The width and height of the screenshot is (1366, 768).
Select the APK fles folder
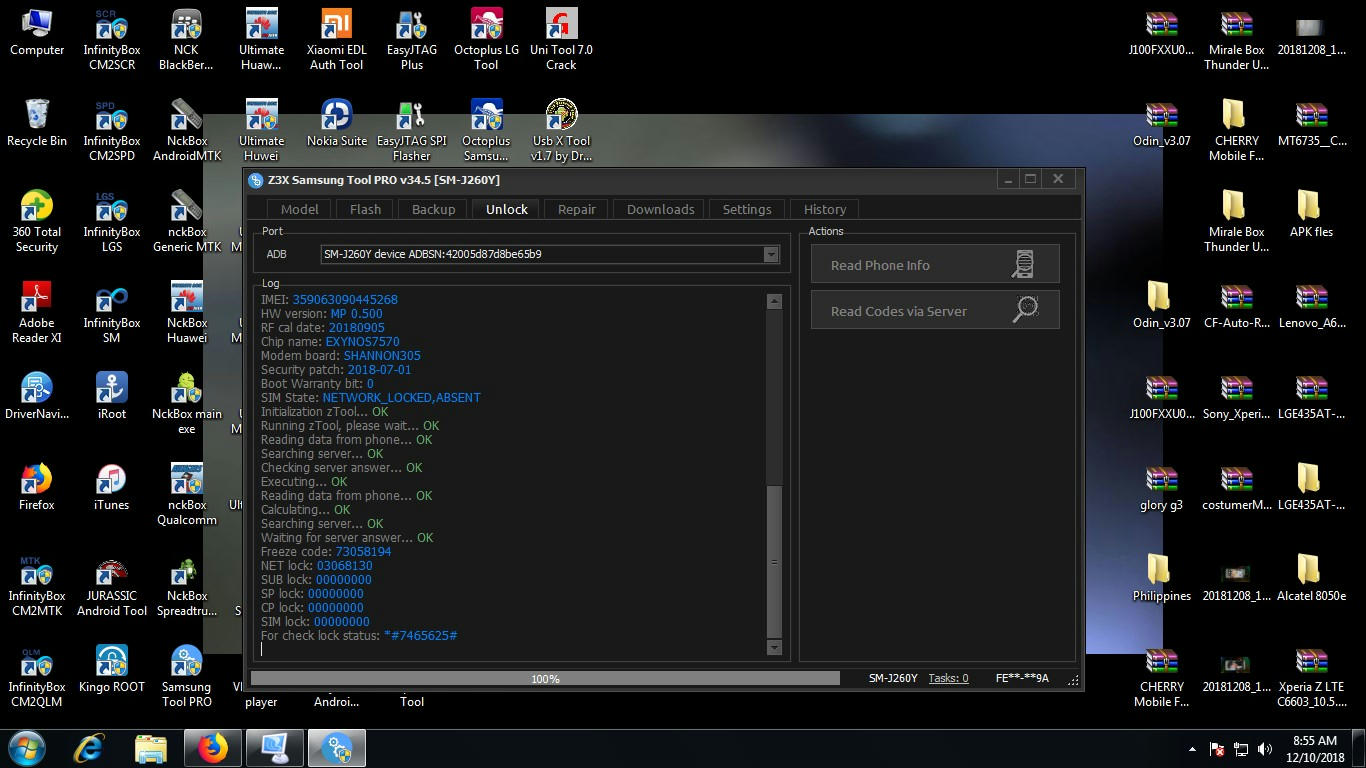pyautogui.click(x=1311, y=215)
